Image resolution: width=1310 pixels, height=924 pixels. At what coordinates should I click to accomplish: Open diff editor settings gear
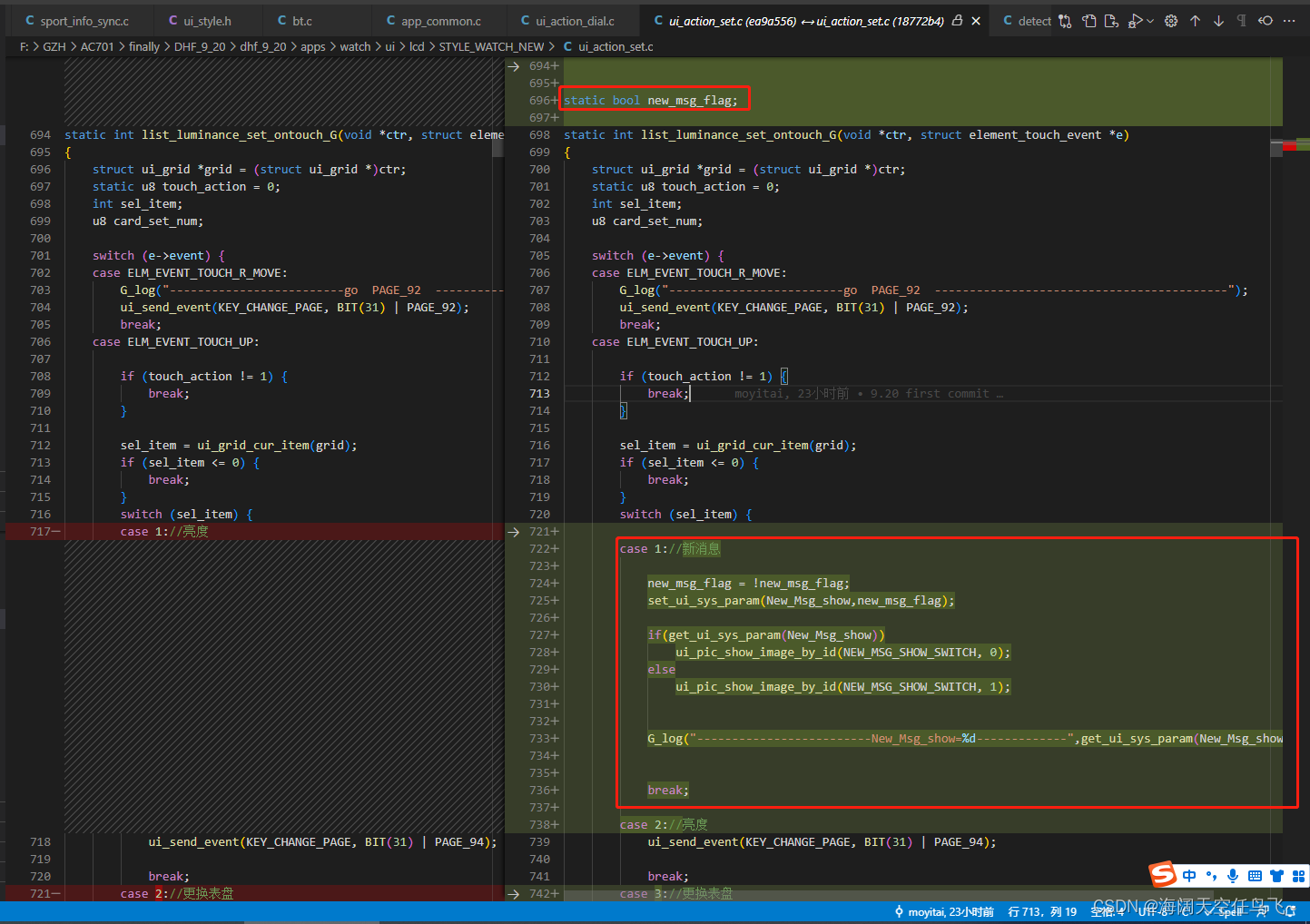(1171, 21)
